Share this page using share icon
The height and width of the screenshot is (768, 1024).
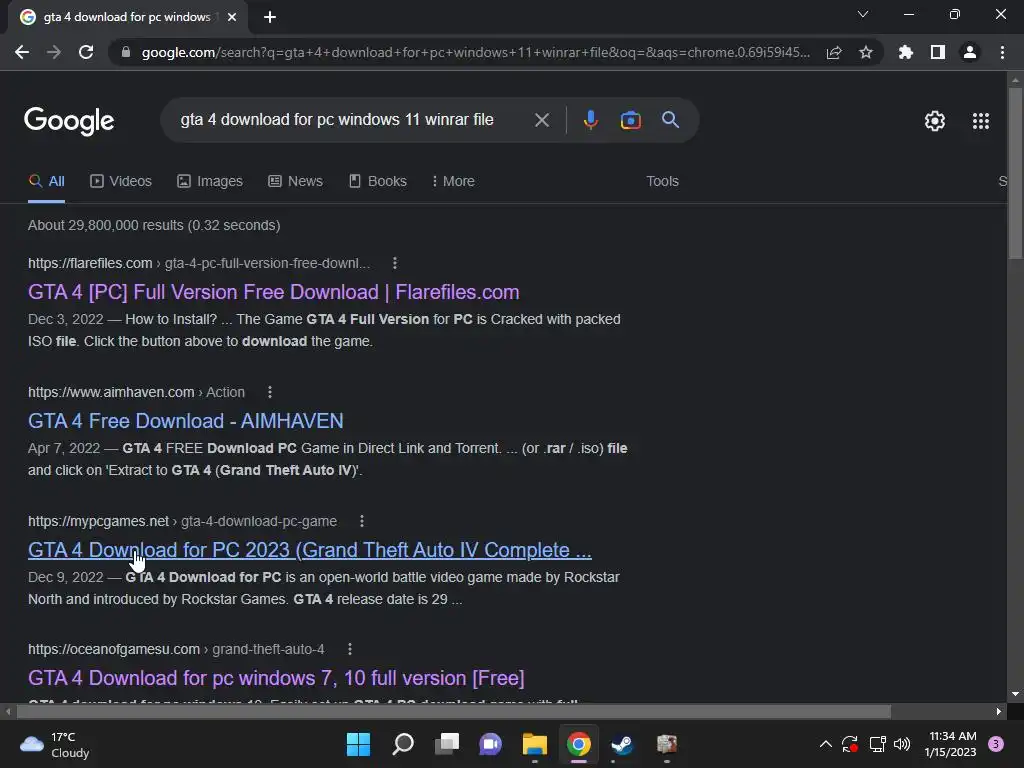pos(834,52)
